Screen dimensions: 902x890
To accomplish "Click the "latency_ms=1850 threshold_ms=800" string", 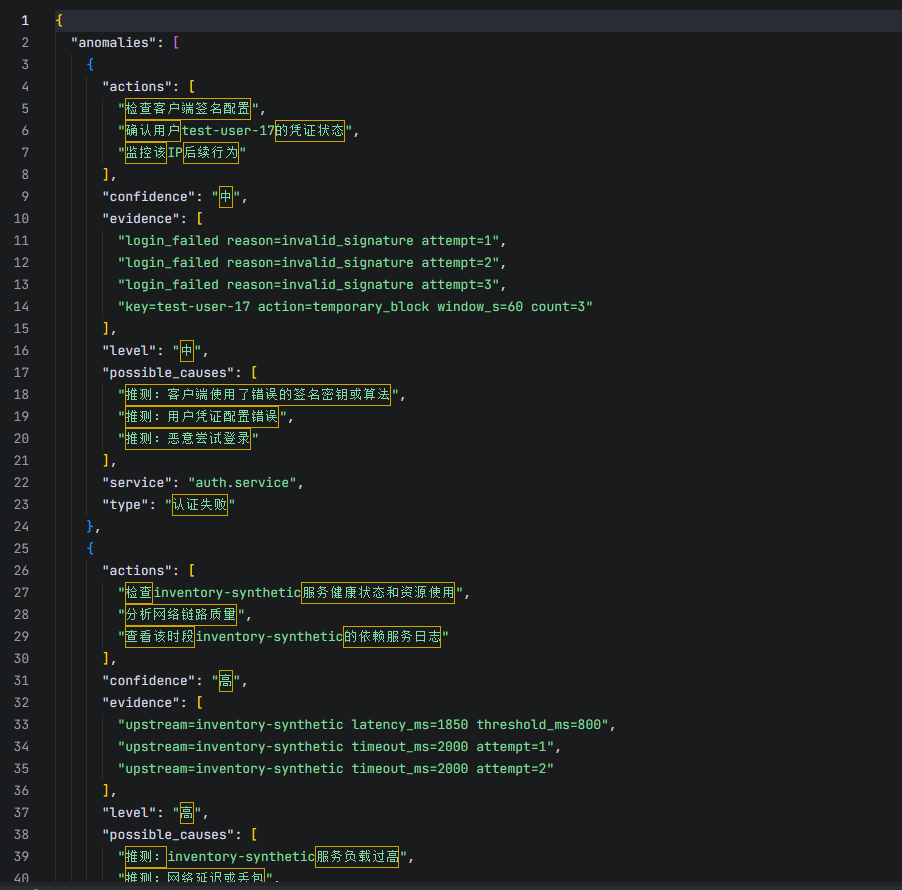I will [x=363, y=725].
